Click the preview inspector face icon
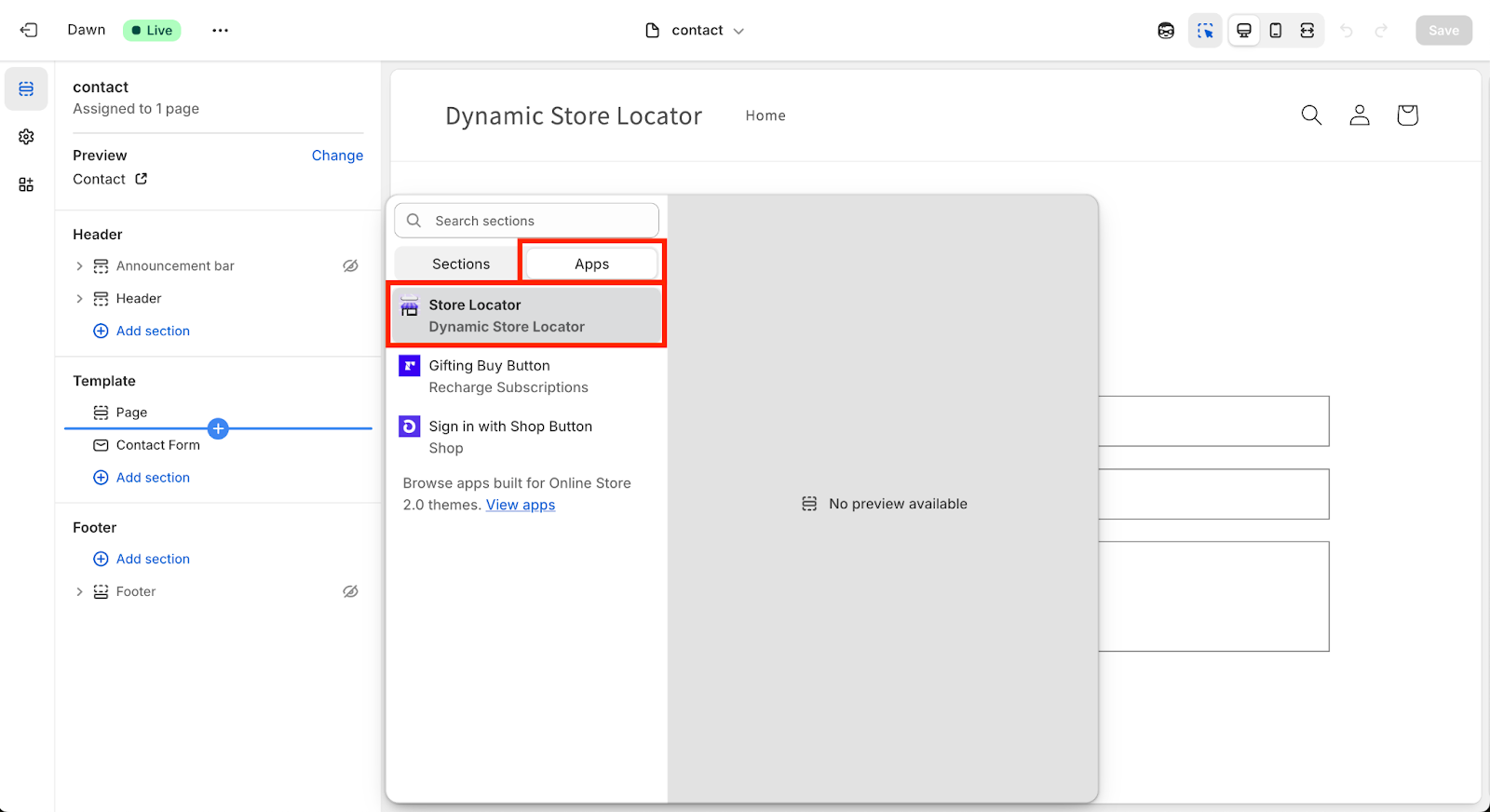 tap(1166, 31)
